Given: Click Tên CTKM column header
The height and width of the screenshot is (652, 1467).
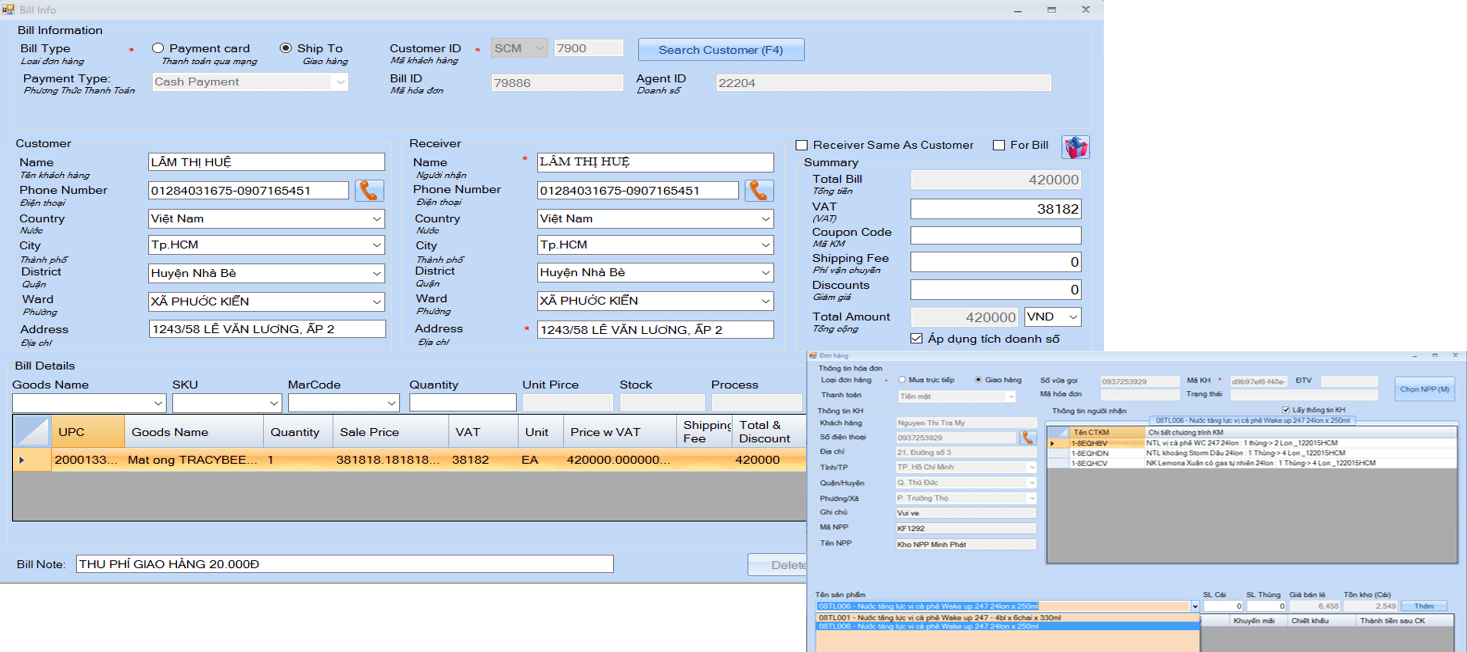Looking at the screenshot, I should coord(1106,432).
